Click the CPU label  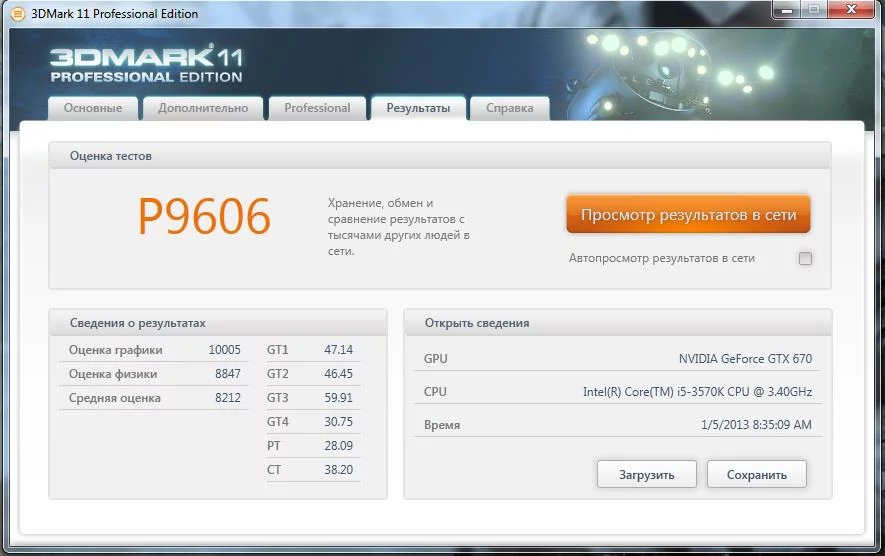click(x=435, y=392)
